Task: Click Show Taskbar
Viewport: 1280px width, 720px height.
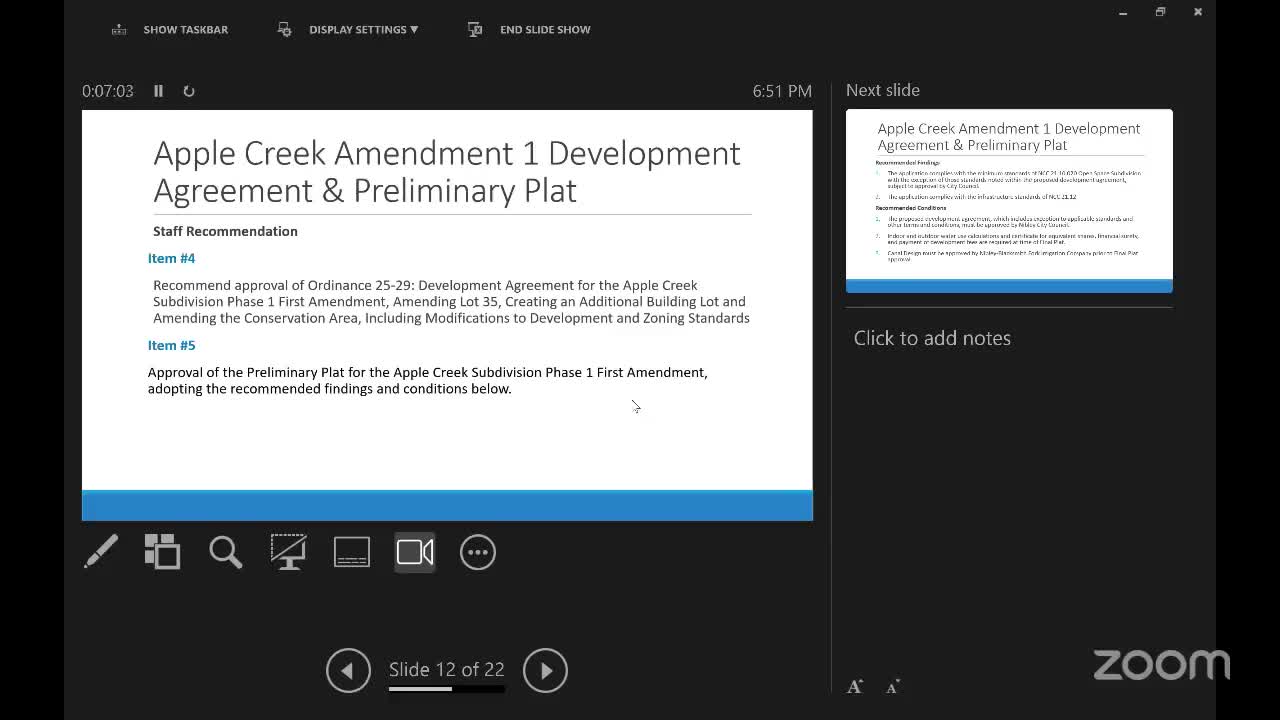Action: [171, 30]
